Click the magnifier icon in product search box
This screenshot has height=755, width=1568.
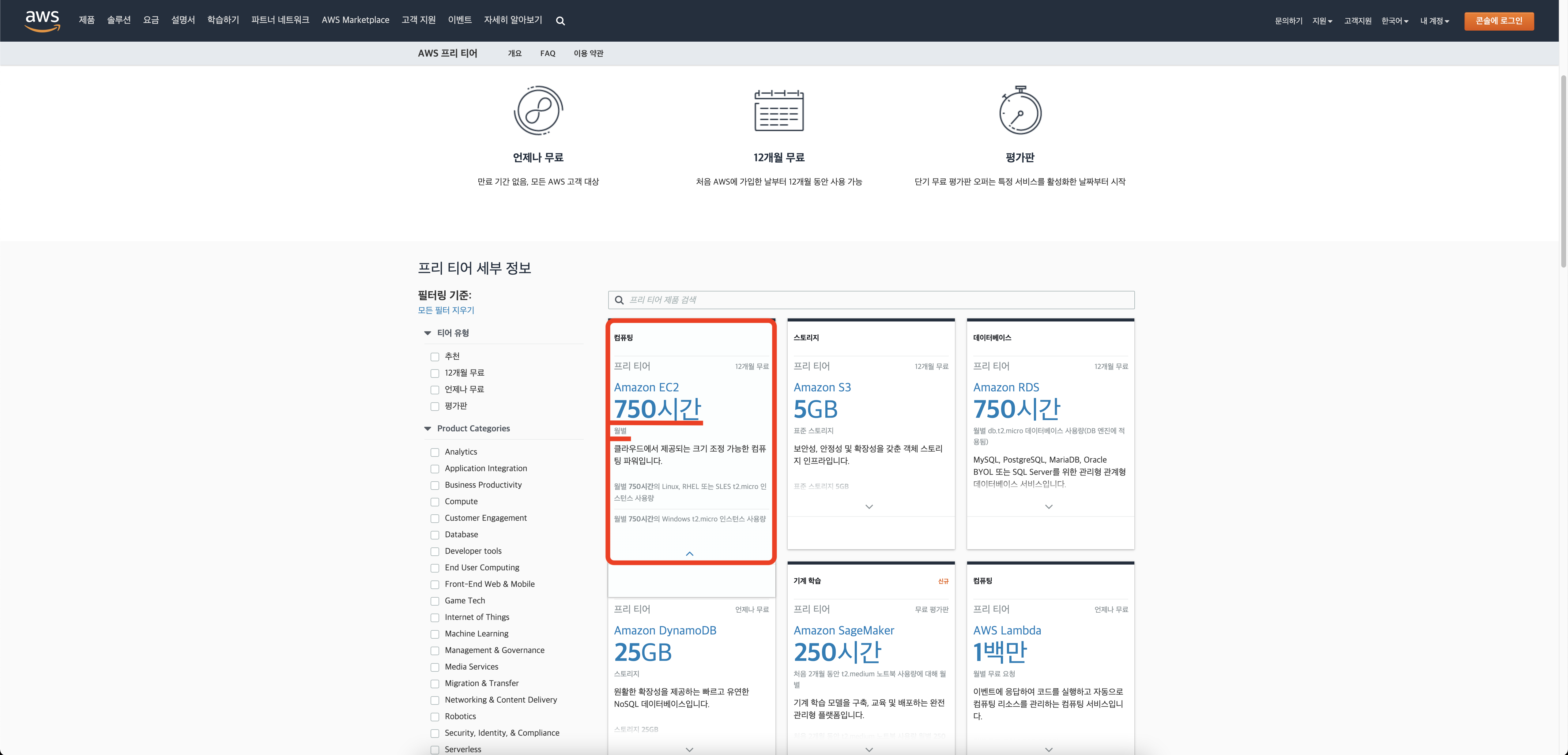tap(619, 300)
